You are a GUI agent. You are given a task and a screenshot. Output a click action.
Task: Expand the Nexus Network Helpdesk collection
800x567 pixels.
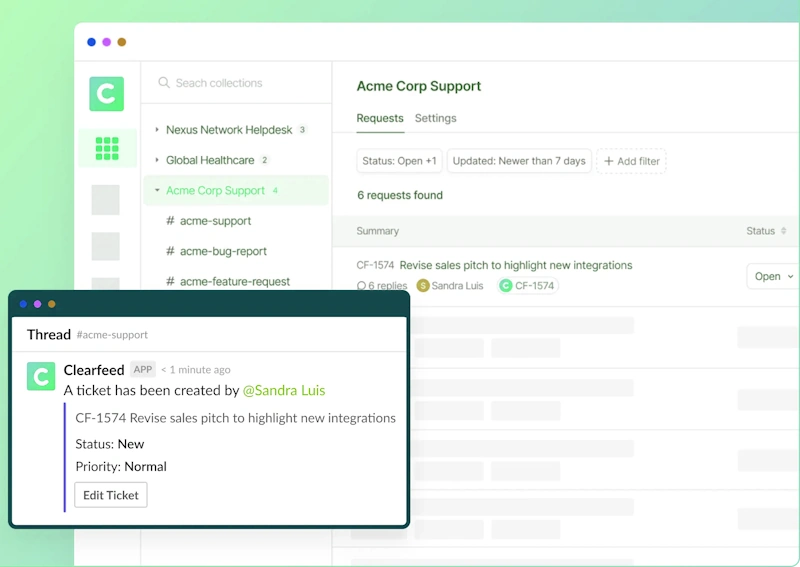(x=157, y=130)
